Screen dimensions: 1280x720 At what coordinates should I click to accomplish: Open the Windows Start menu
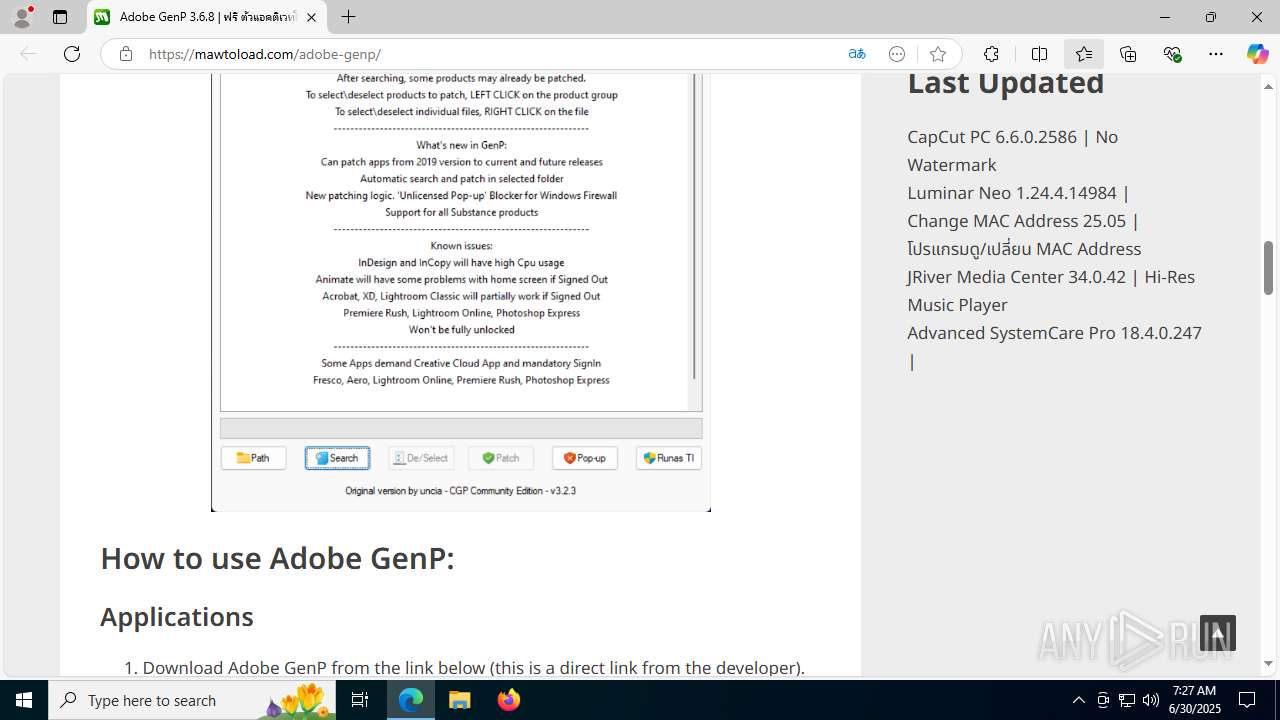(x=24, y=700)
